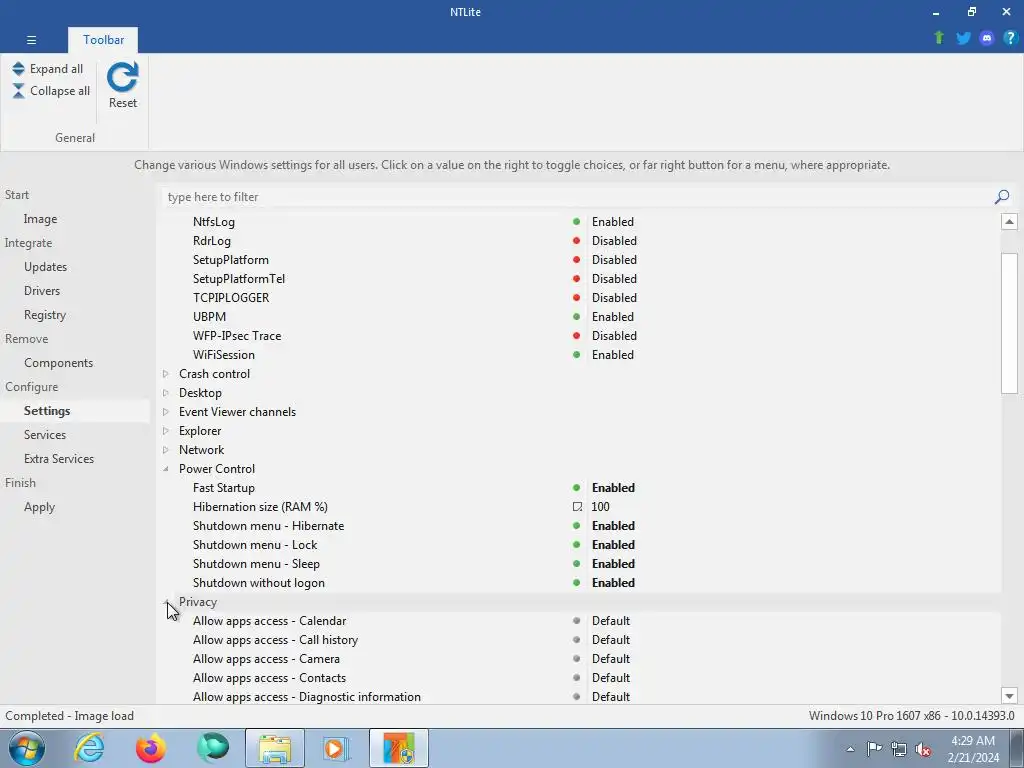Open Windows Start orb

click(27, 748)
